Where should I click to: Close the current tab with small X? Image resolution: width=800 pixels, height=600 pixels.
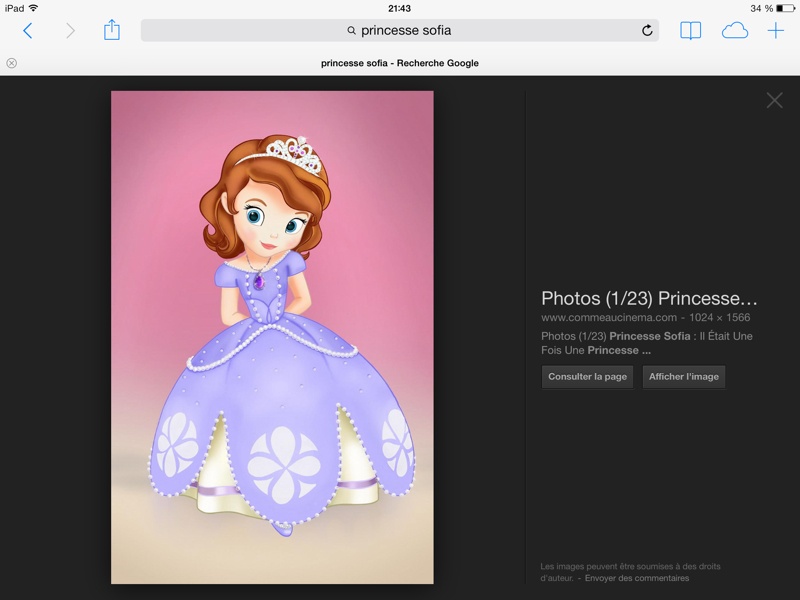pyautogui.click(x=12, y=63)
